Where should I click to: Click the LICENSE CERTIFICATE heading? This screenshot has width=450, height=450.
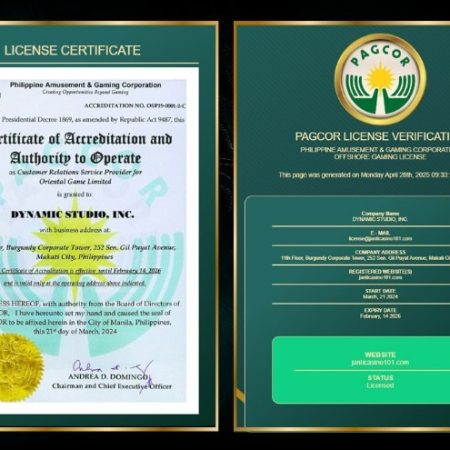point(72,50)
